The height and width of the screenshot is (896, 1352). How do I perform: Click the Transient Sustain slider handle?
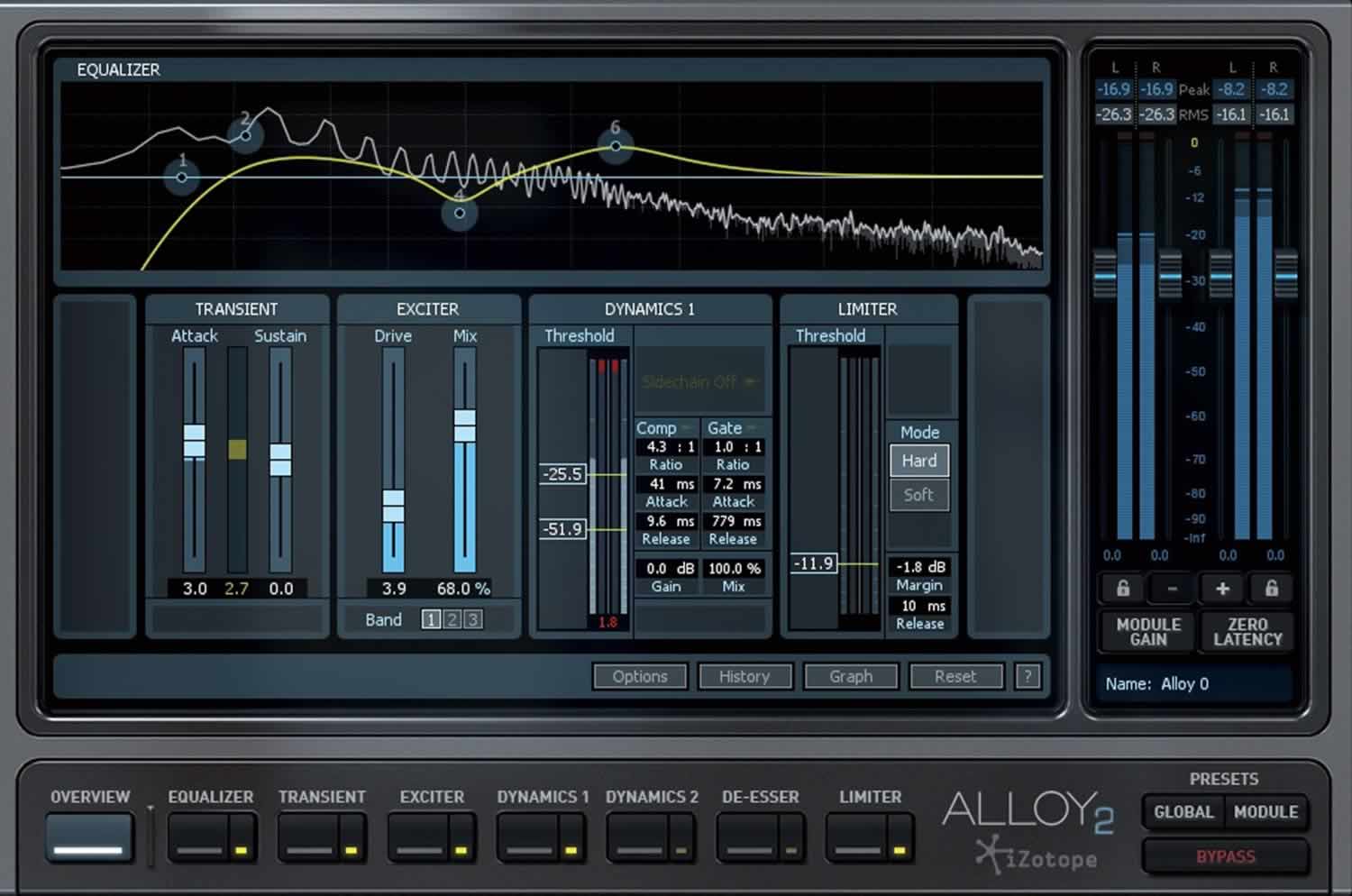(x=280, y=459)
